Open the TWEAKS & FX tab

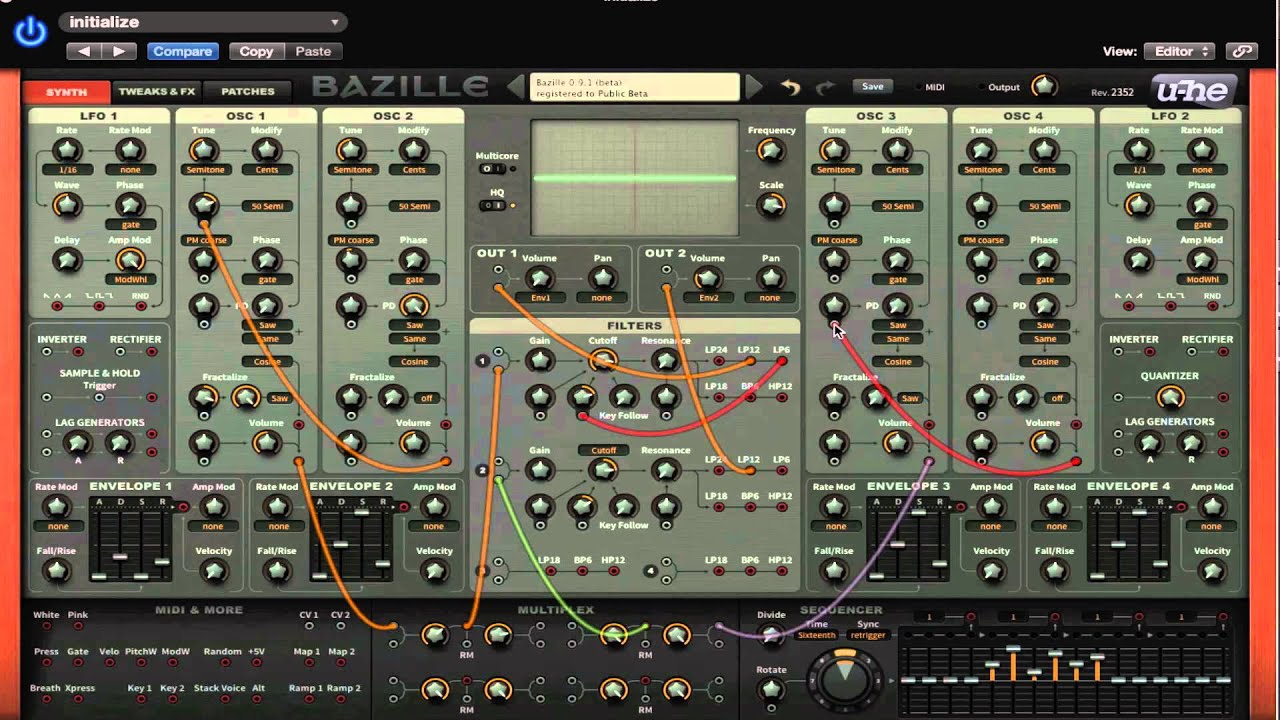click(x=157, y=91)
